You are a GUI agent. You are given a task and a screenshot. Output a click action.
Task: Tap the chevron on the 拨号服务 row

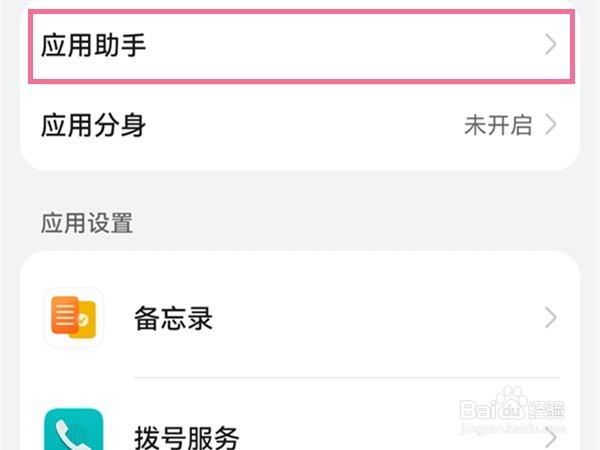[x=550, y=437]
